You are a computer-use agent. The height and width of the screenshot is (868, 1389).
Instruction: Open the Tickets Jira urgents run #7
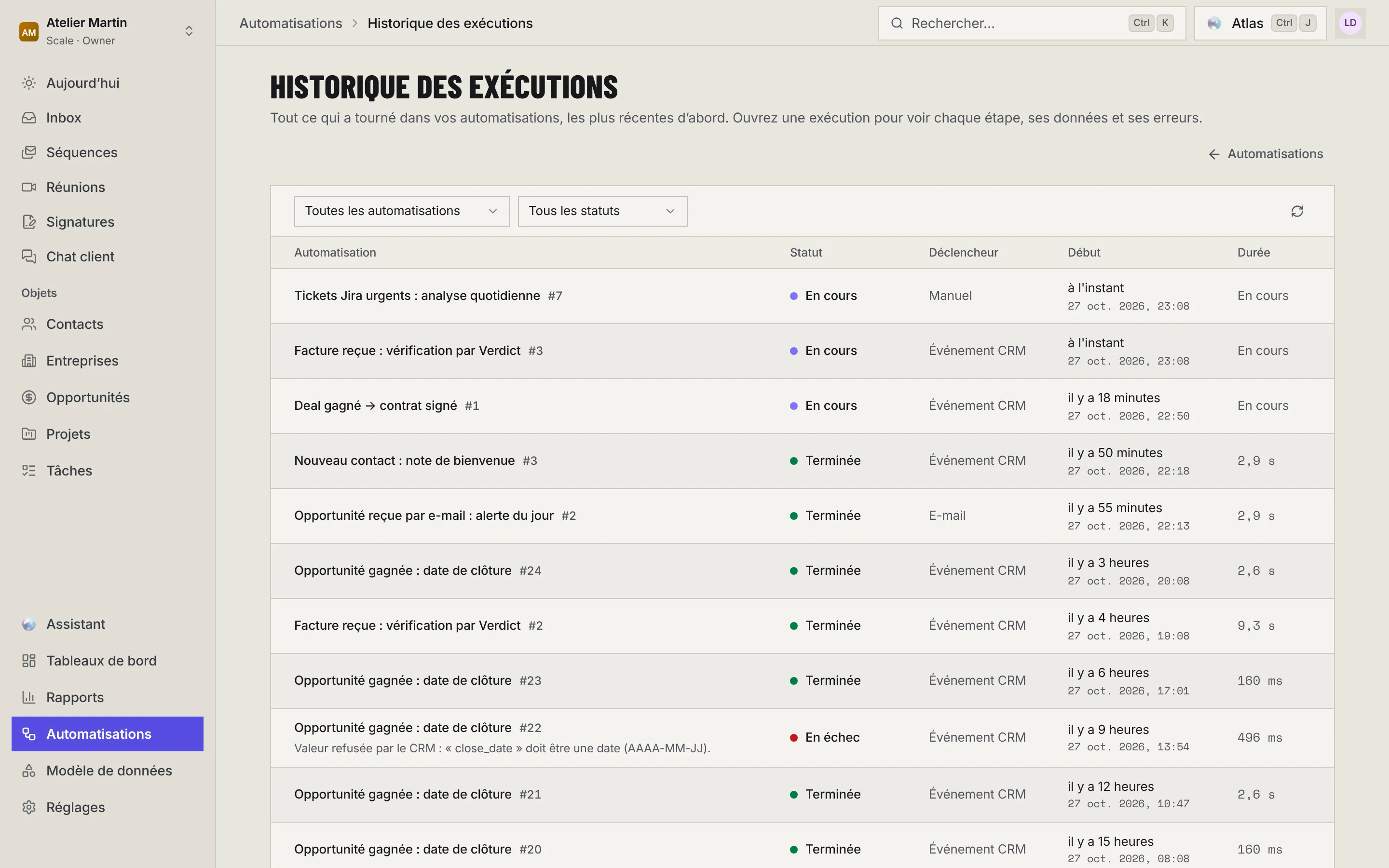tap(802, 296)
